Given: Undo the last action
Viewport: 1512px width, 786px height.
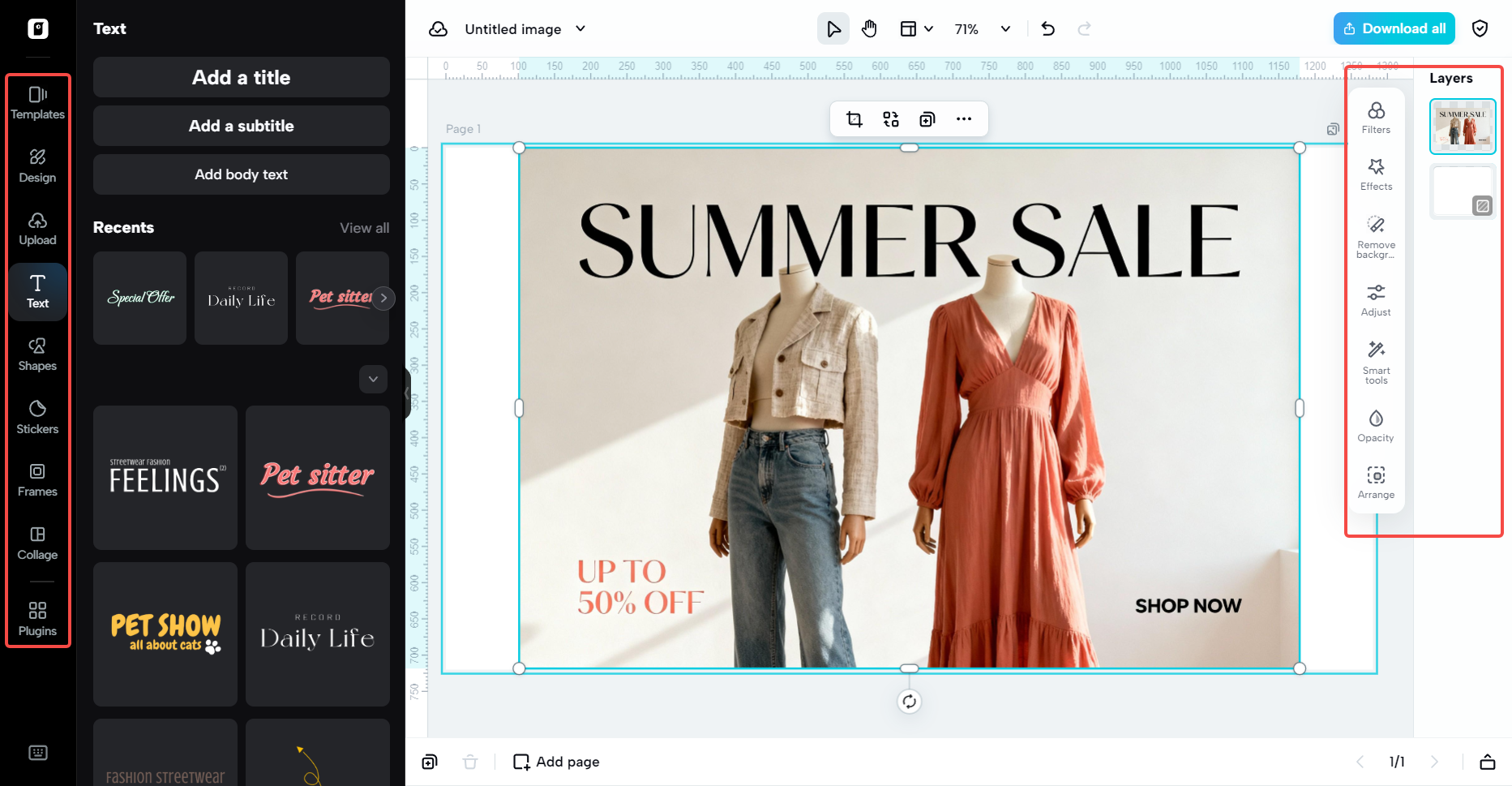Looking at the screenshot, I should coord(1047,29).
